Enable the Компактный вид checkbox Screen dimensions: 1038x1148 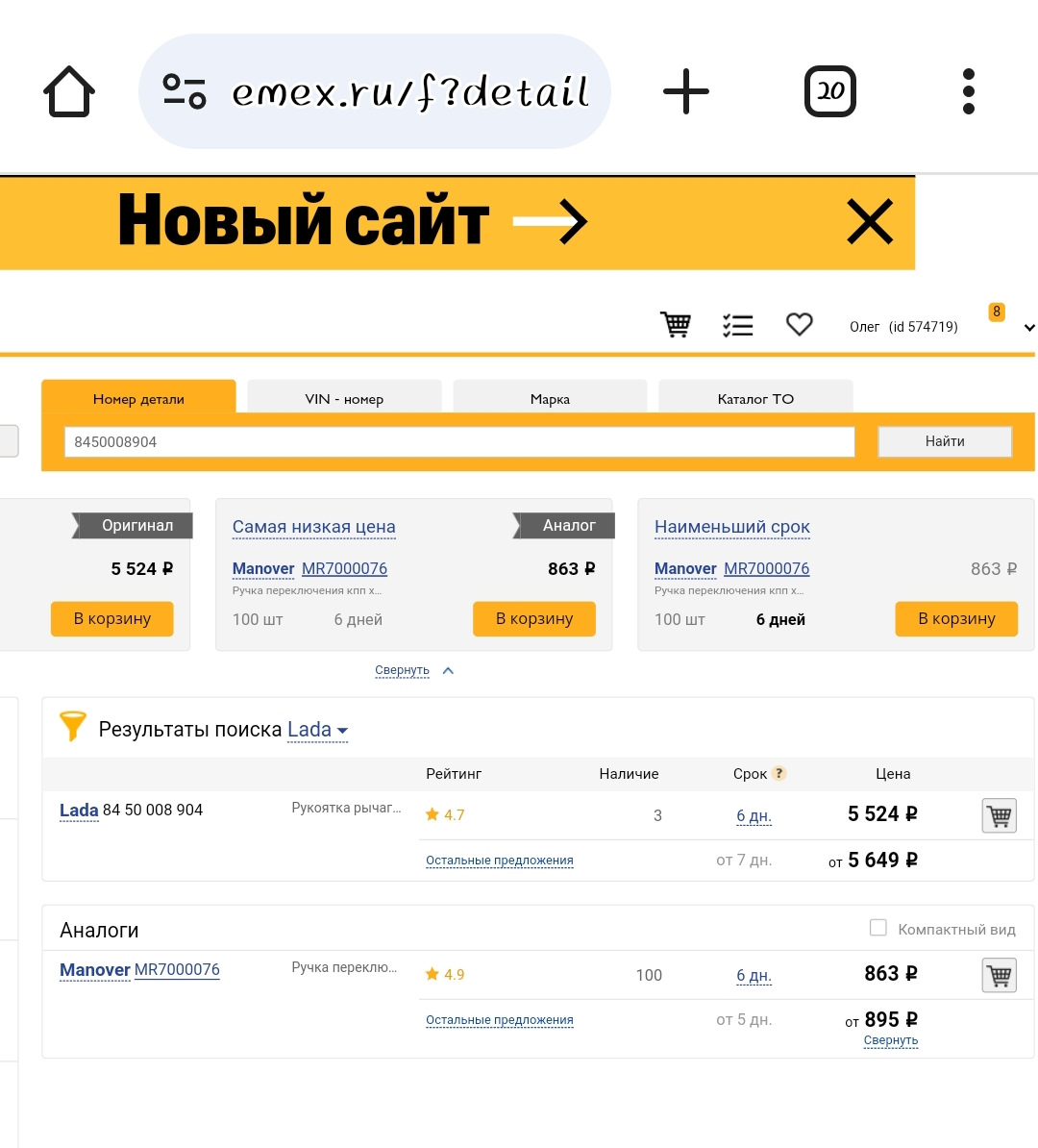pyautogui.click(x=877, y=928)
